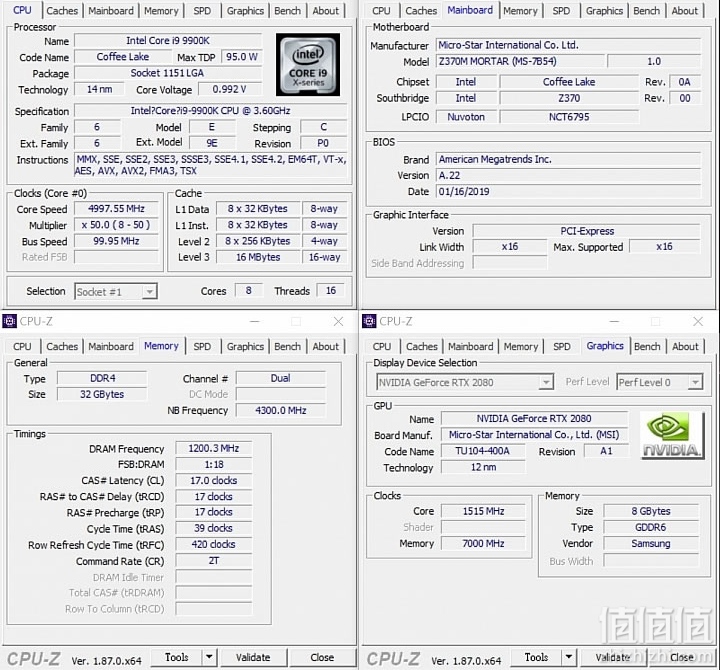The image size is (720, 670).
Task: Click Level 3 cache value 16 MBytes
Action: coord(258,257)
